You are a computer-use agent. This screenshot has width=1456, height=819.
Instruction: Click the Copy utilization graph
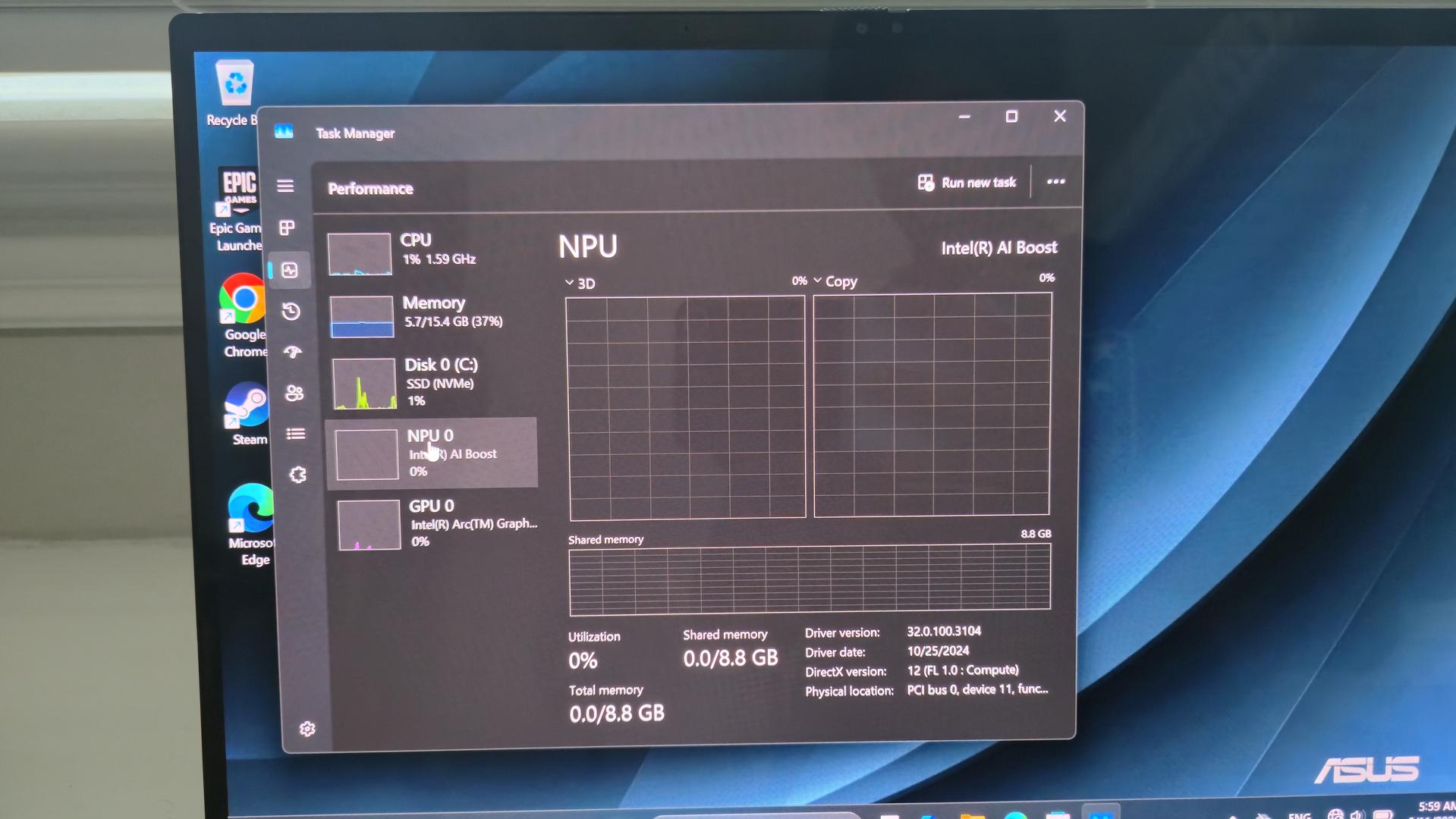tap(932, 405)
